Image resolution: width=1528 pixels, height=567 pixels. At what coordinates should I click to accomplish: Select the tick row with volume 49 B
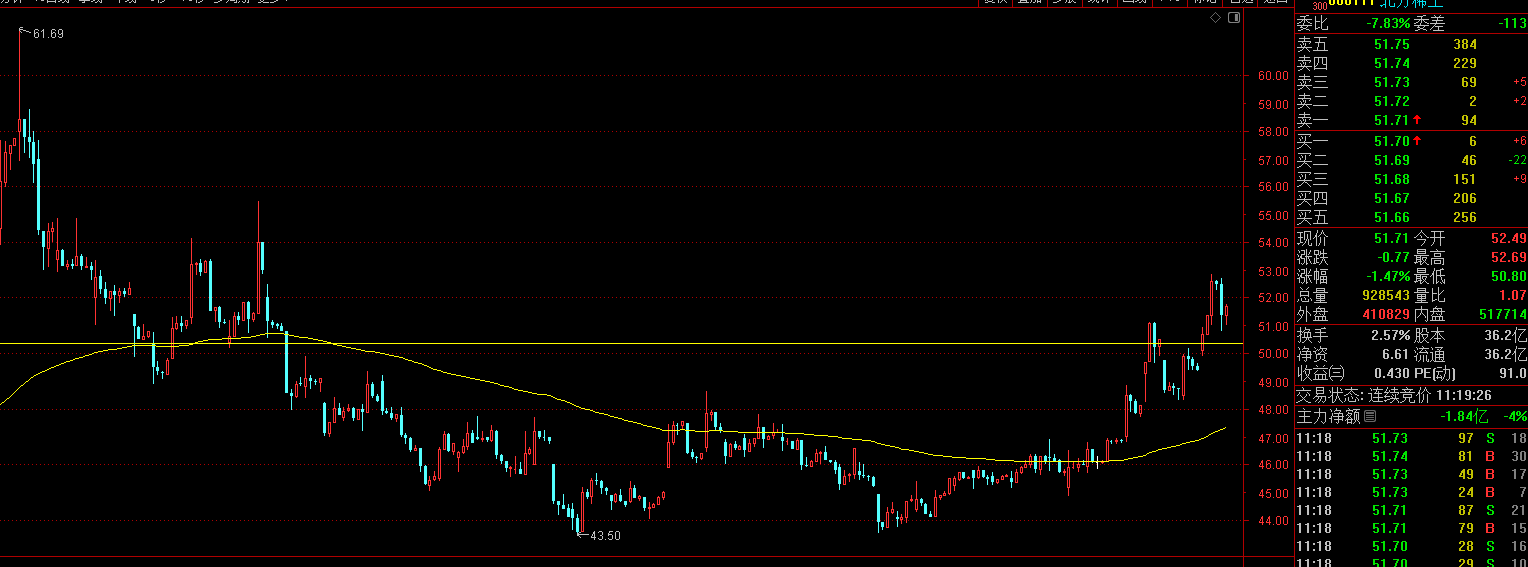pos(1411,474)
